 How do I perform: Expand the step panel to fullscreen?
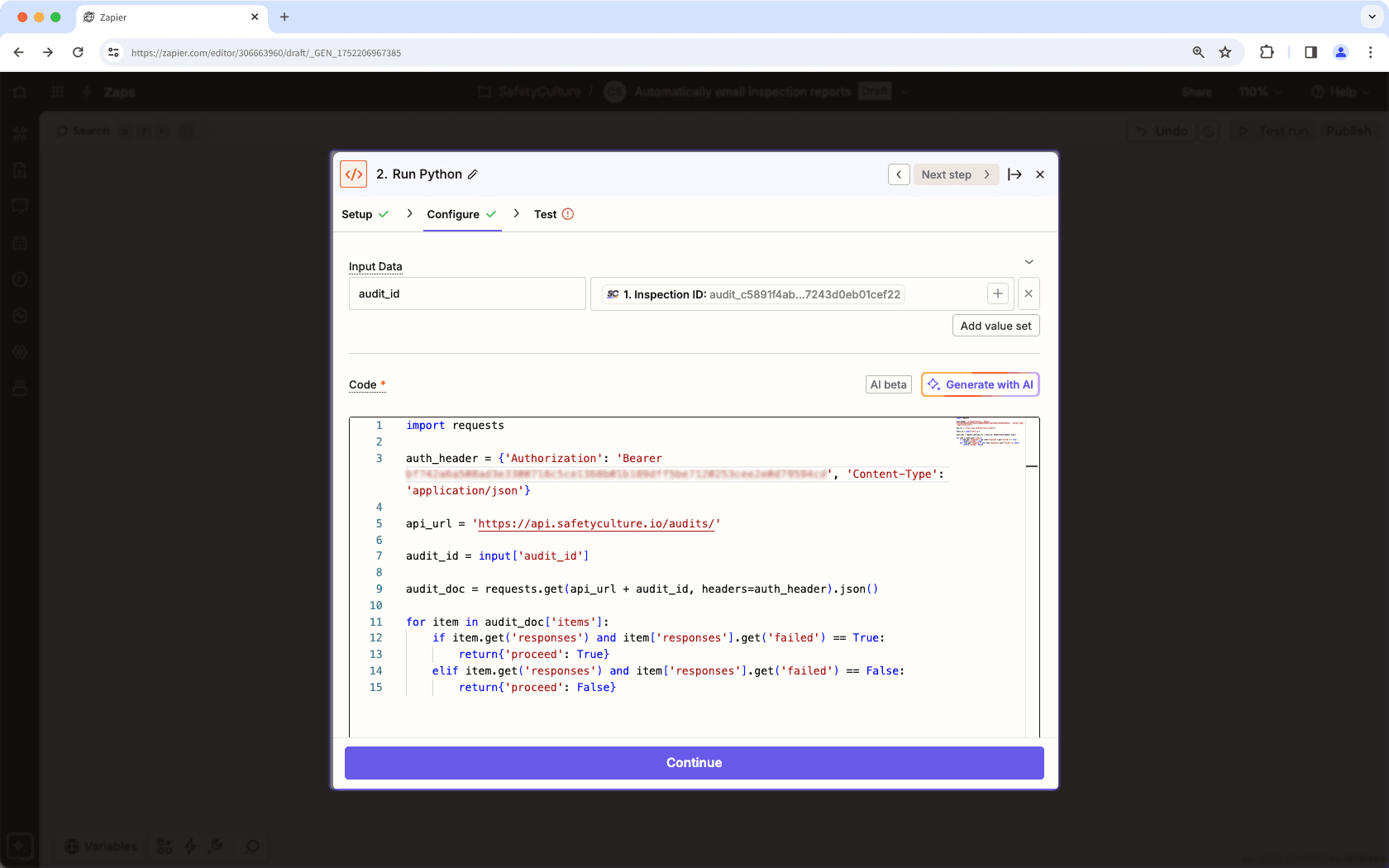point(1015,174)
